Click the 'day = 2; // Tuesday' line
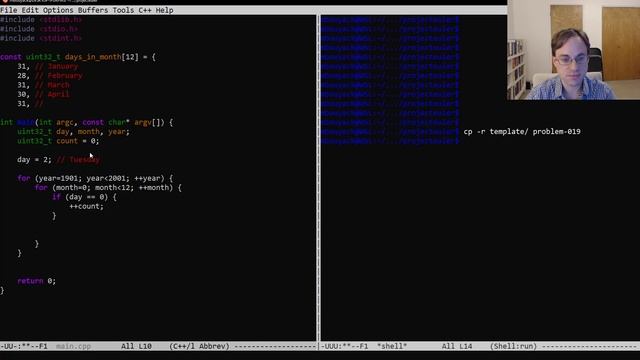Viewport: 640px width, 360px height. tap(58, 160)
